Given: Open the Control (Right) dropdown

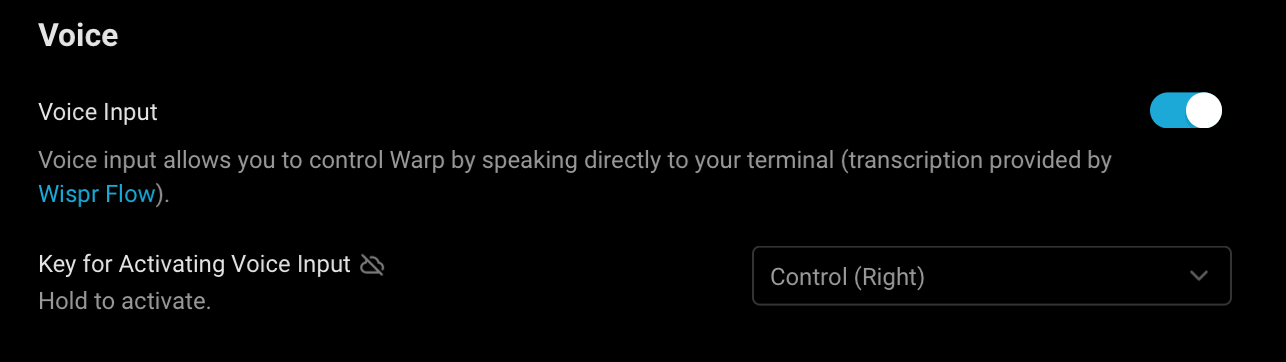Looking at the screenshot, I should [x=991, y=276].
